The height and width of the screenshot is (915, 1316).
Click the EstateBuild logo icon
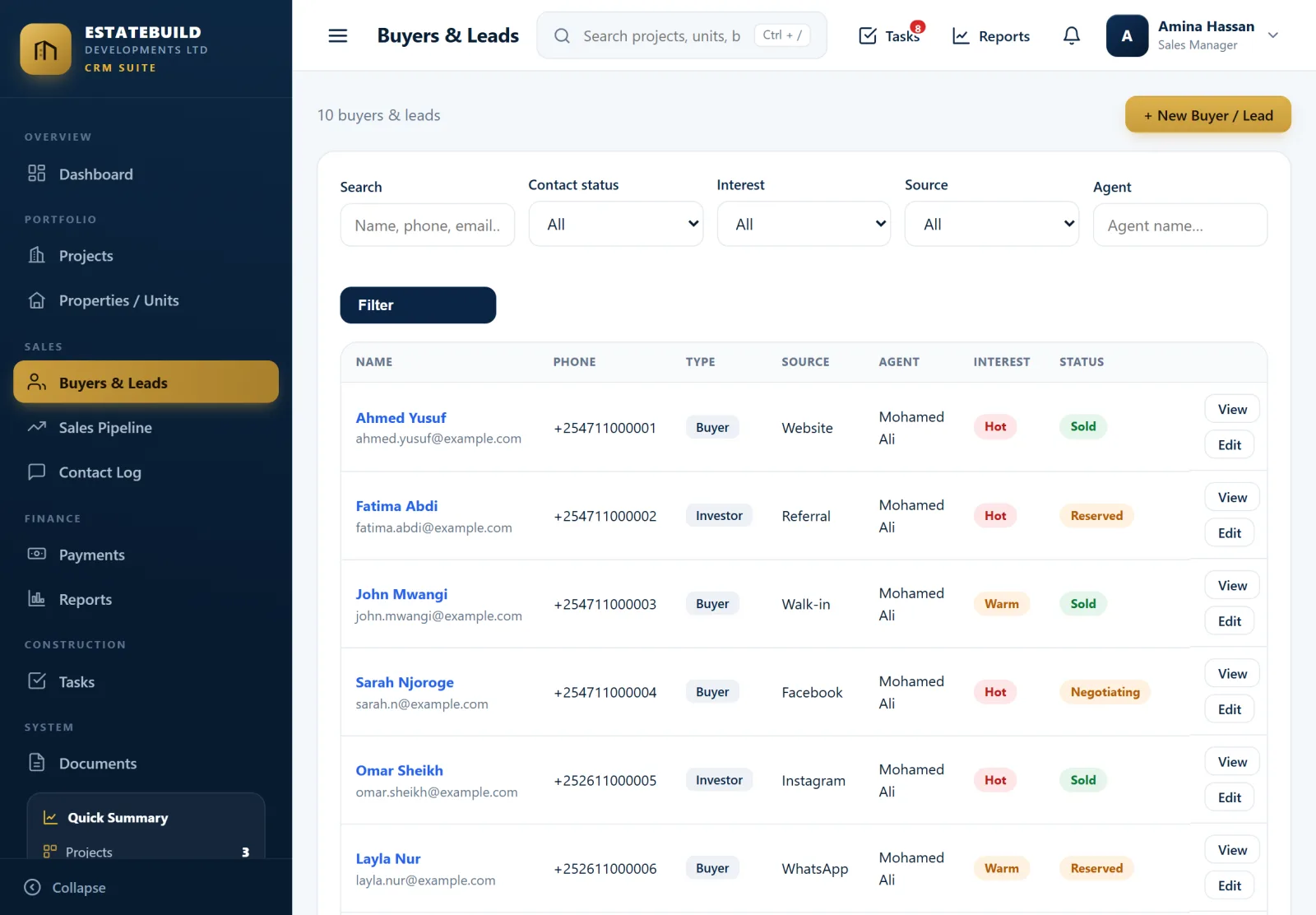[45, 49]
